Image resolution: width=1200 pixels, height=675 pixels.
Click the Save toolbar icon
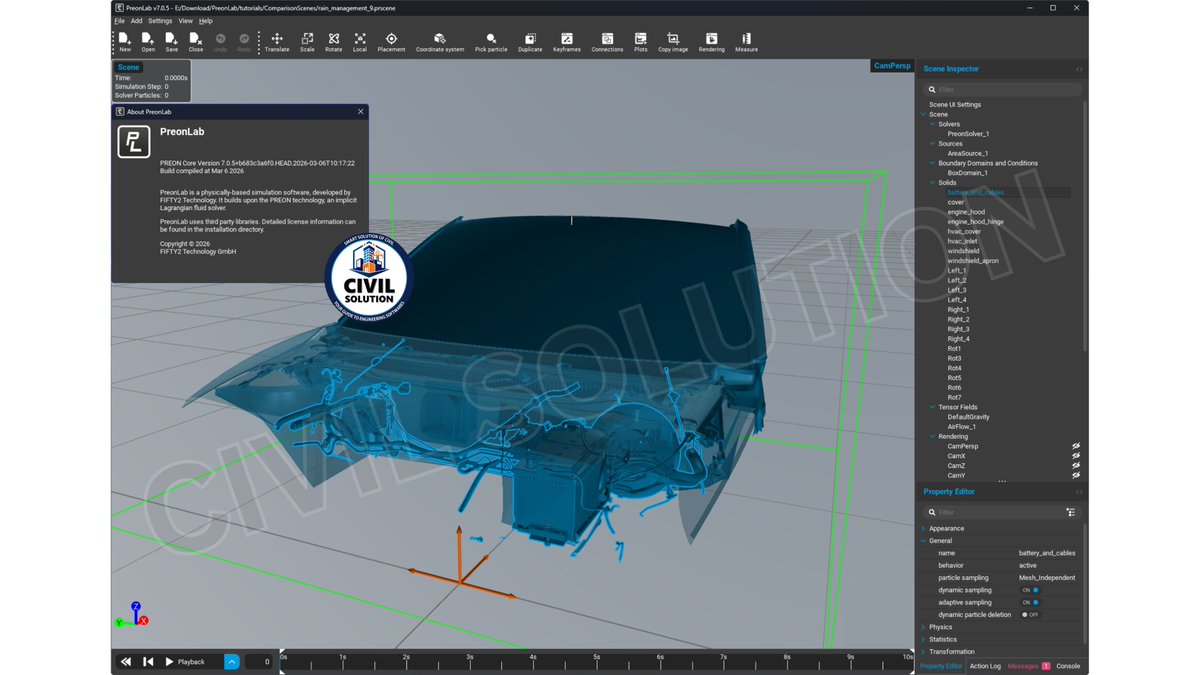(x=172, y=42)
